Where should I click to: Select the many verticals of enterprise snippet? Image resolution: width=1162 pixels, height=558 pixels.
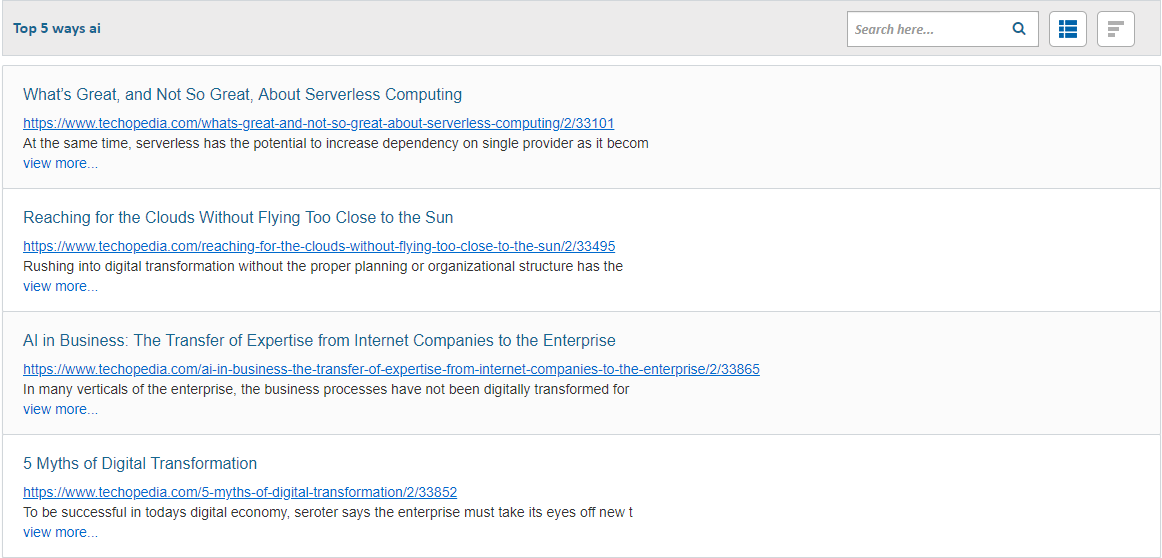pyautogui.click(x=326, y=389)
